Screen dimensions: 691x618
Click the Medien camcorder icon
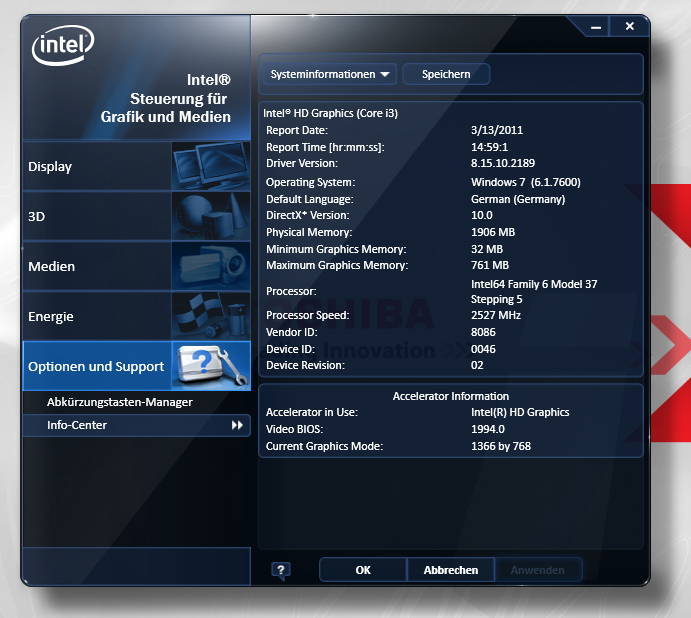click(211, 266)
